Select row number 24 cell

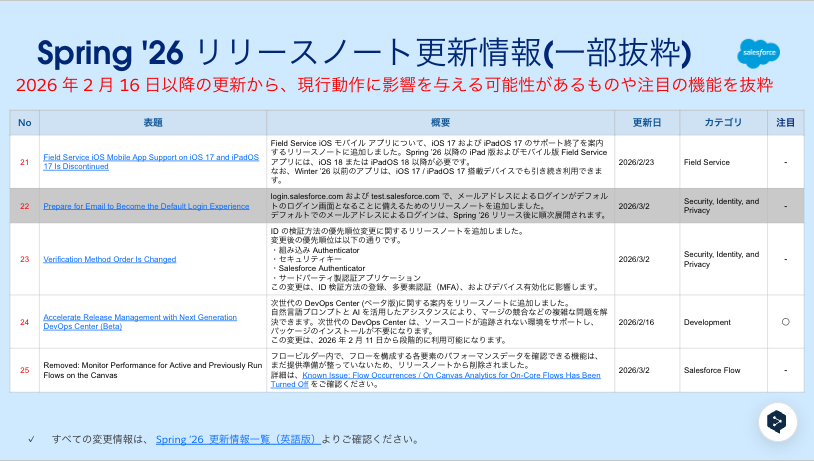pyautogui.click(x=24, y=322)
